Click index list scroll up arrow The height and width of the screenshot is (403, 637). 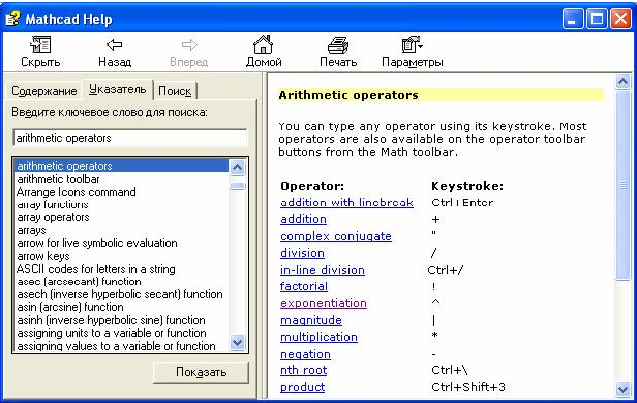[238, 167]
